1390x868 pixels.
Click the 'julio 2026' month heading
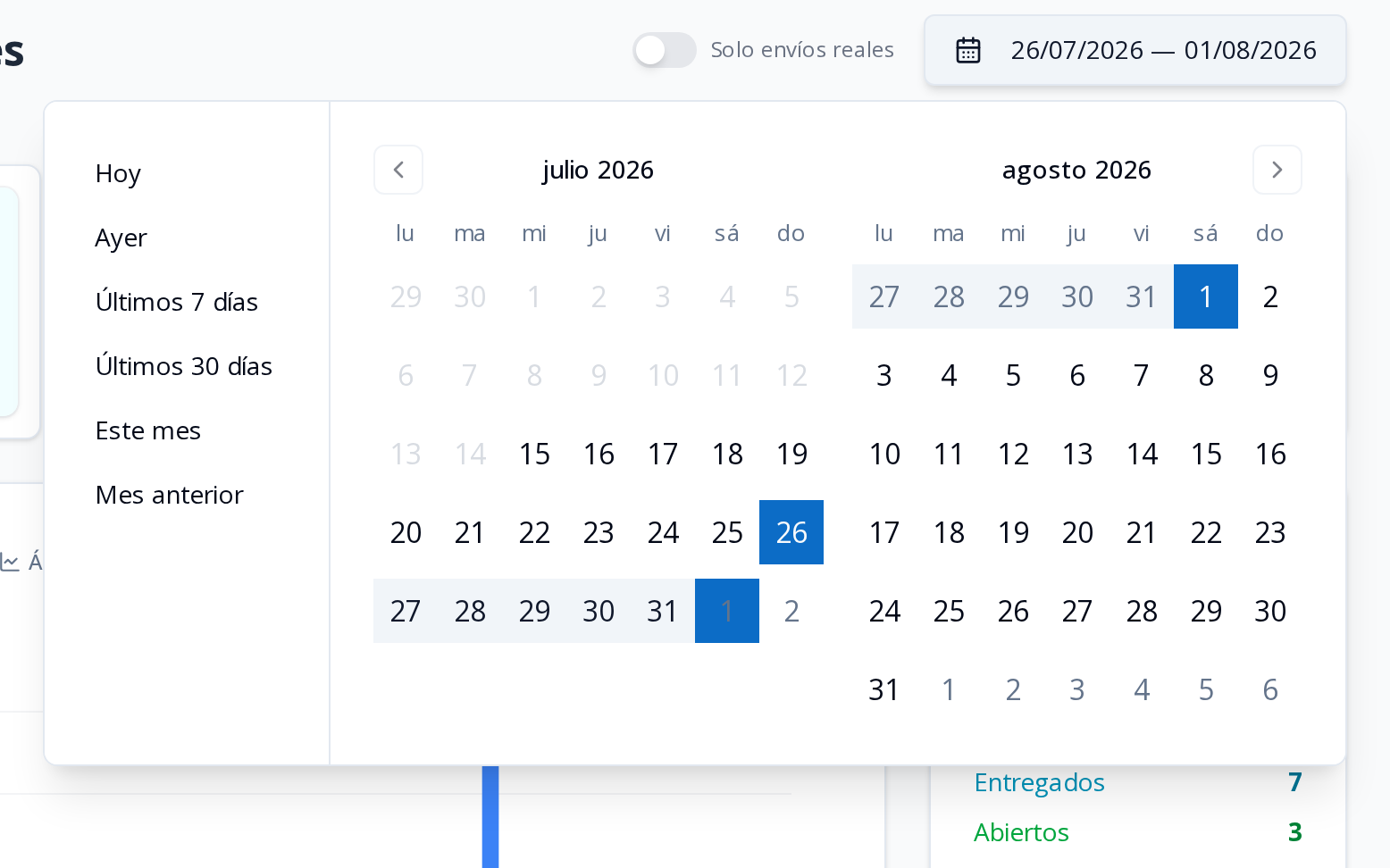599,170
